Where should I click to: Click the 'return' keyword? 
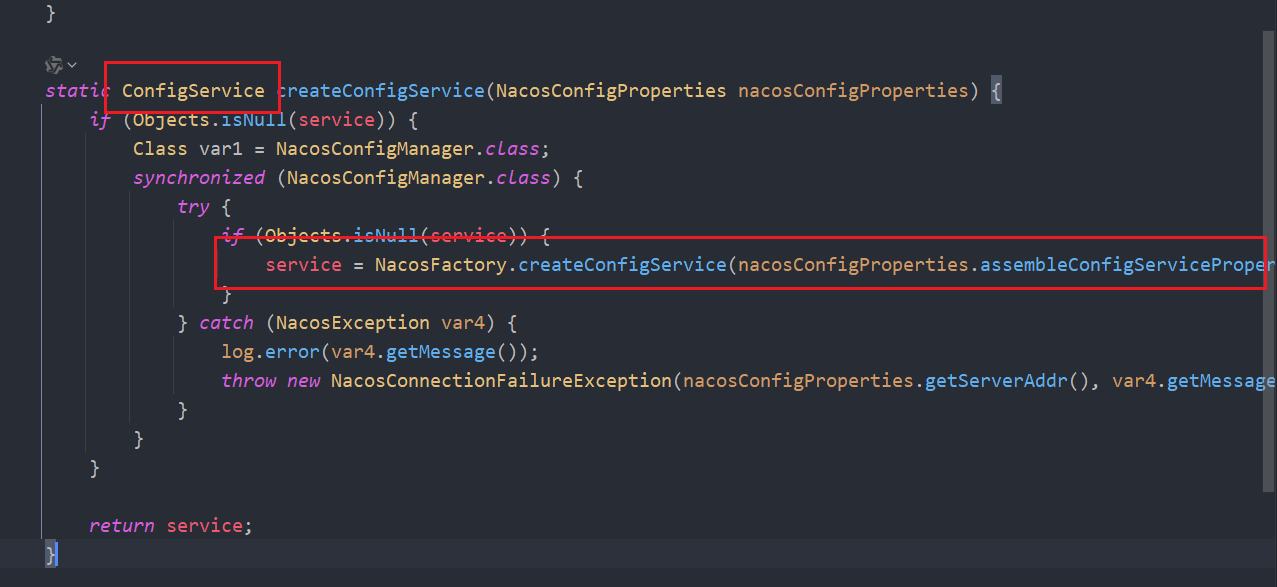(121, 526)
